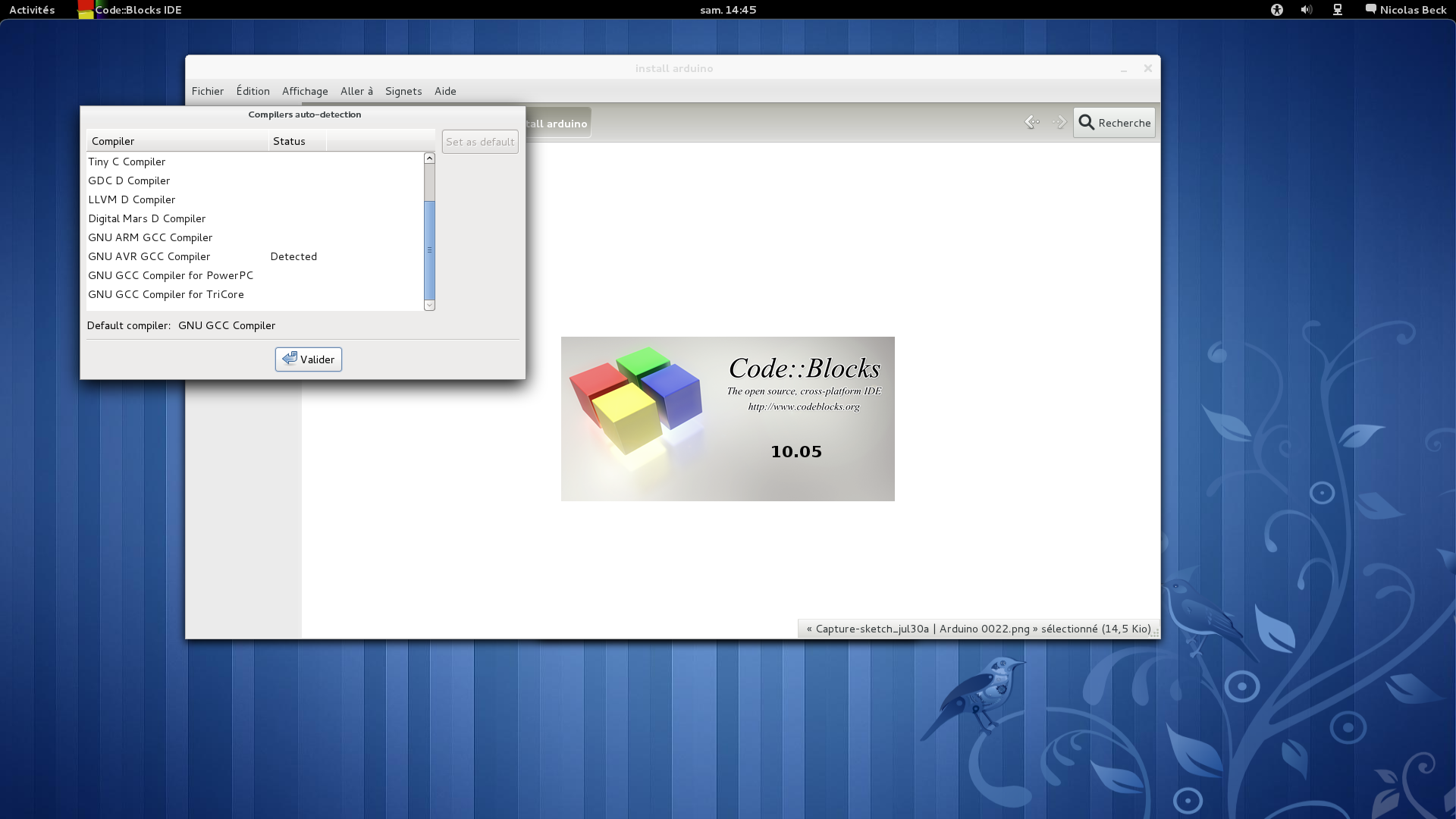The width and height of the screenshot is (1456, 819).
Task: Select Digital Mars D Compiler row
Action: pos(255,218)
